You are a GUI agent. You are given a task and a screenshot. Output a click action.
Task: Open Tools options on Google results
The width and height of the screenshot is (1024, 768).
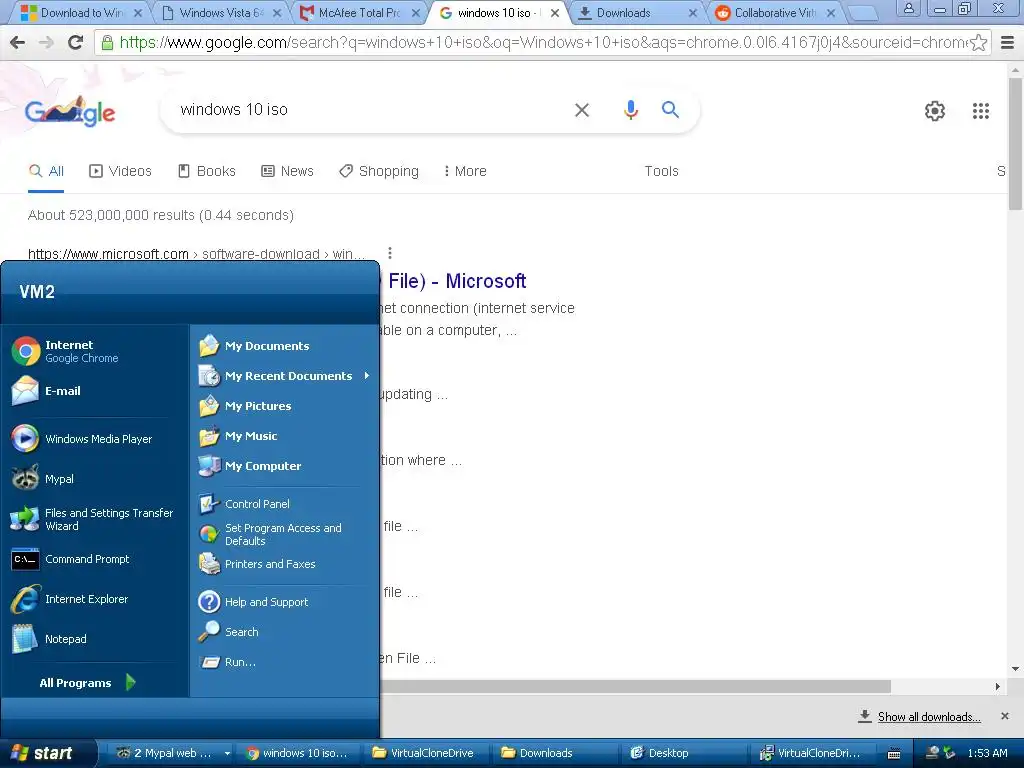(661, 171)
